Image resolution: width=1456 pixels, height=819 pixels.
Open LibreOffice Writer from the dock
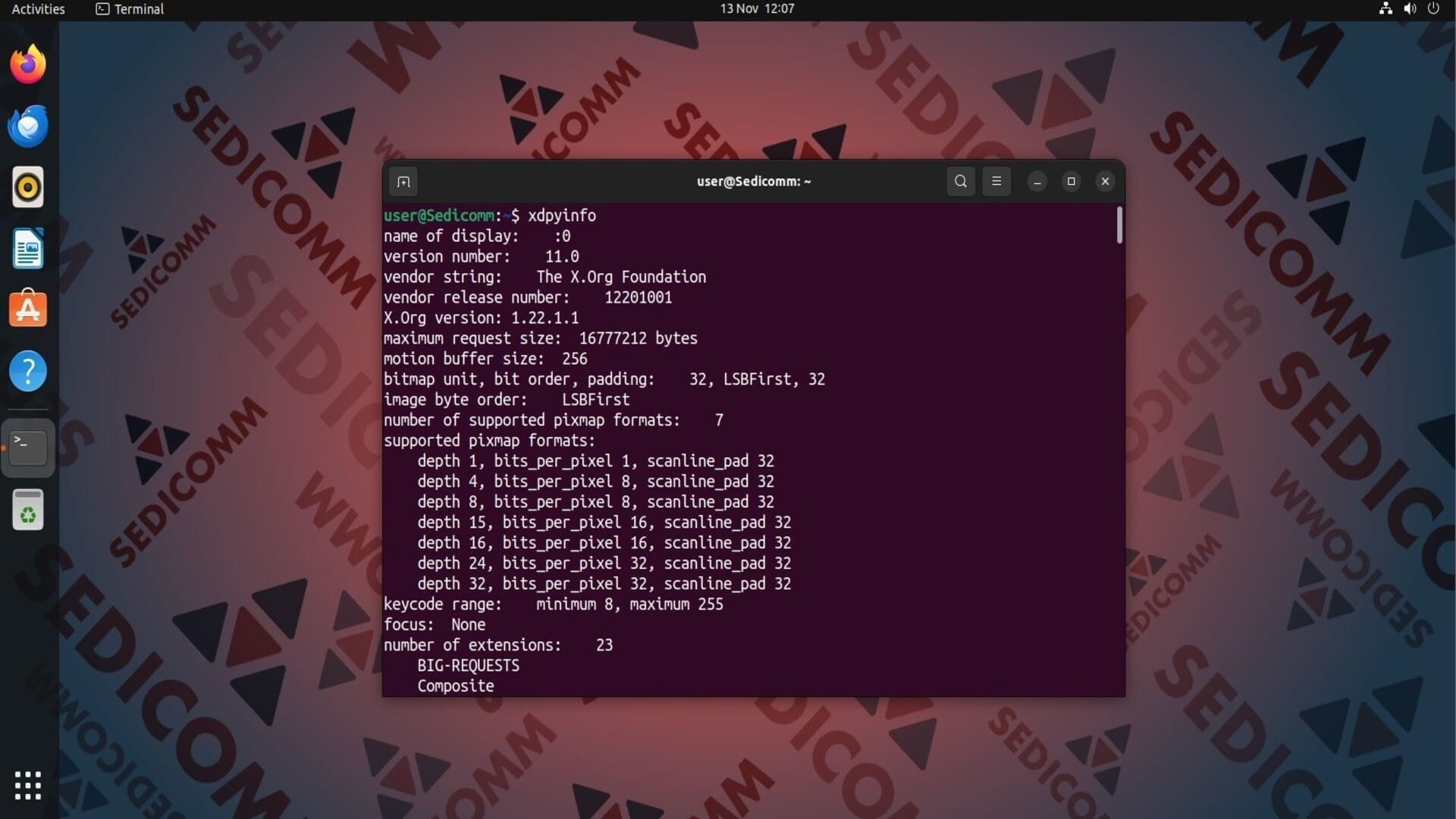28,249
